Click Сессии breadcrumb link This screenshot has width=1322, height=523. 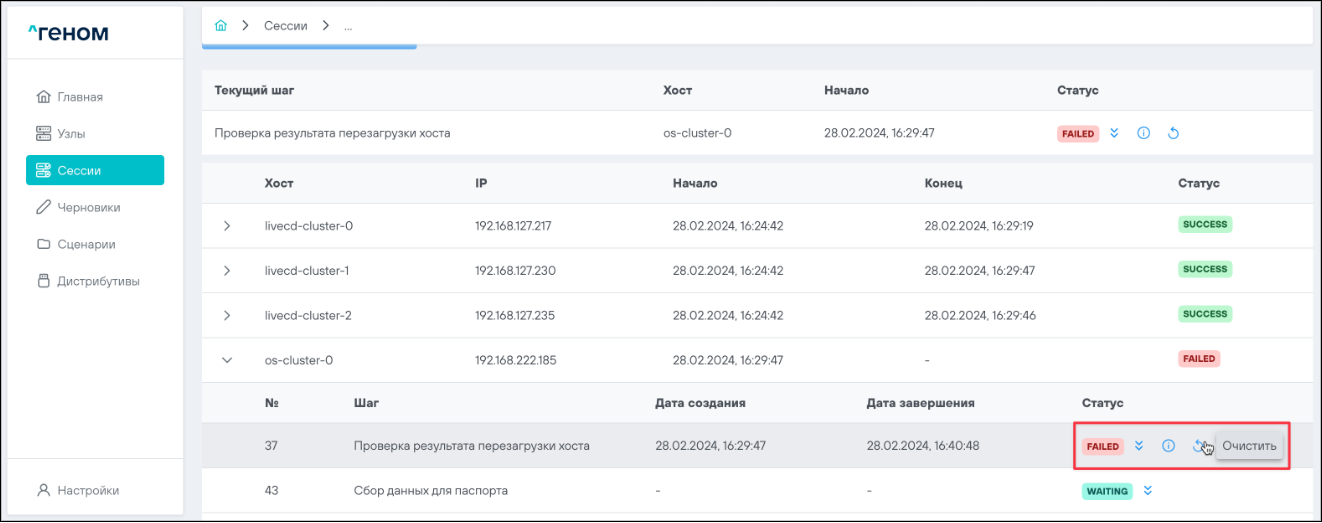[x=285, y=25]
